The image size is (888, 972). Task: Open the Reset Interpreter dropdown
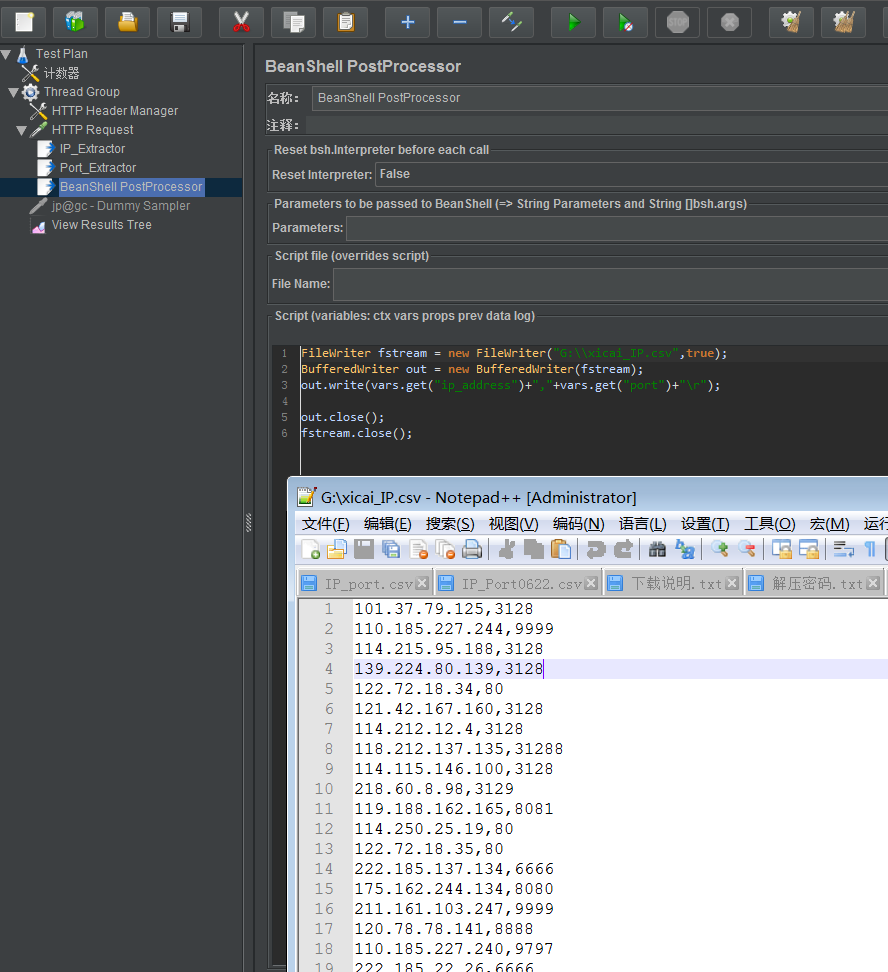tap(631, 174)
